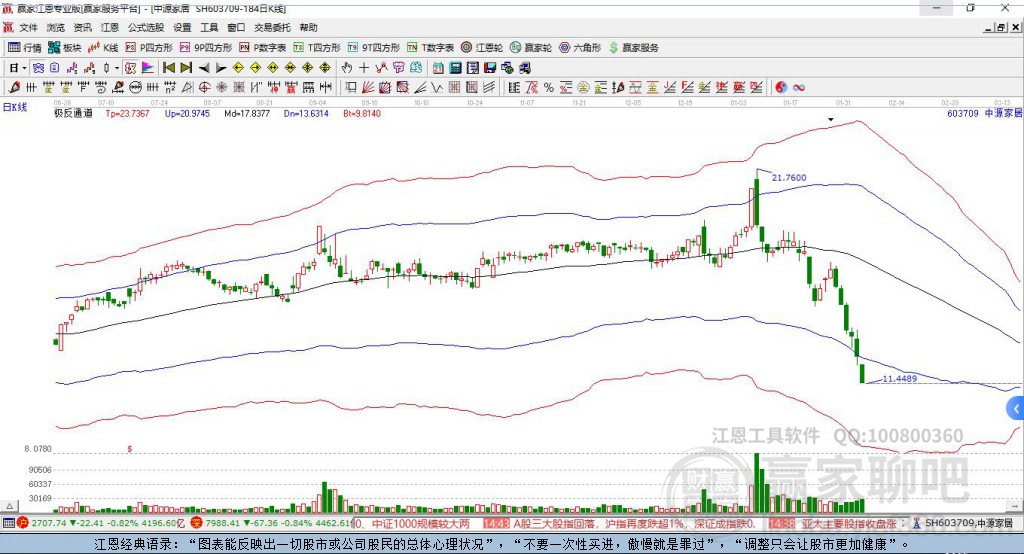Click the Up=20.9745 indicator value

(x=187, y=114)
